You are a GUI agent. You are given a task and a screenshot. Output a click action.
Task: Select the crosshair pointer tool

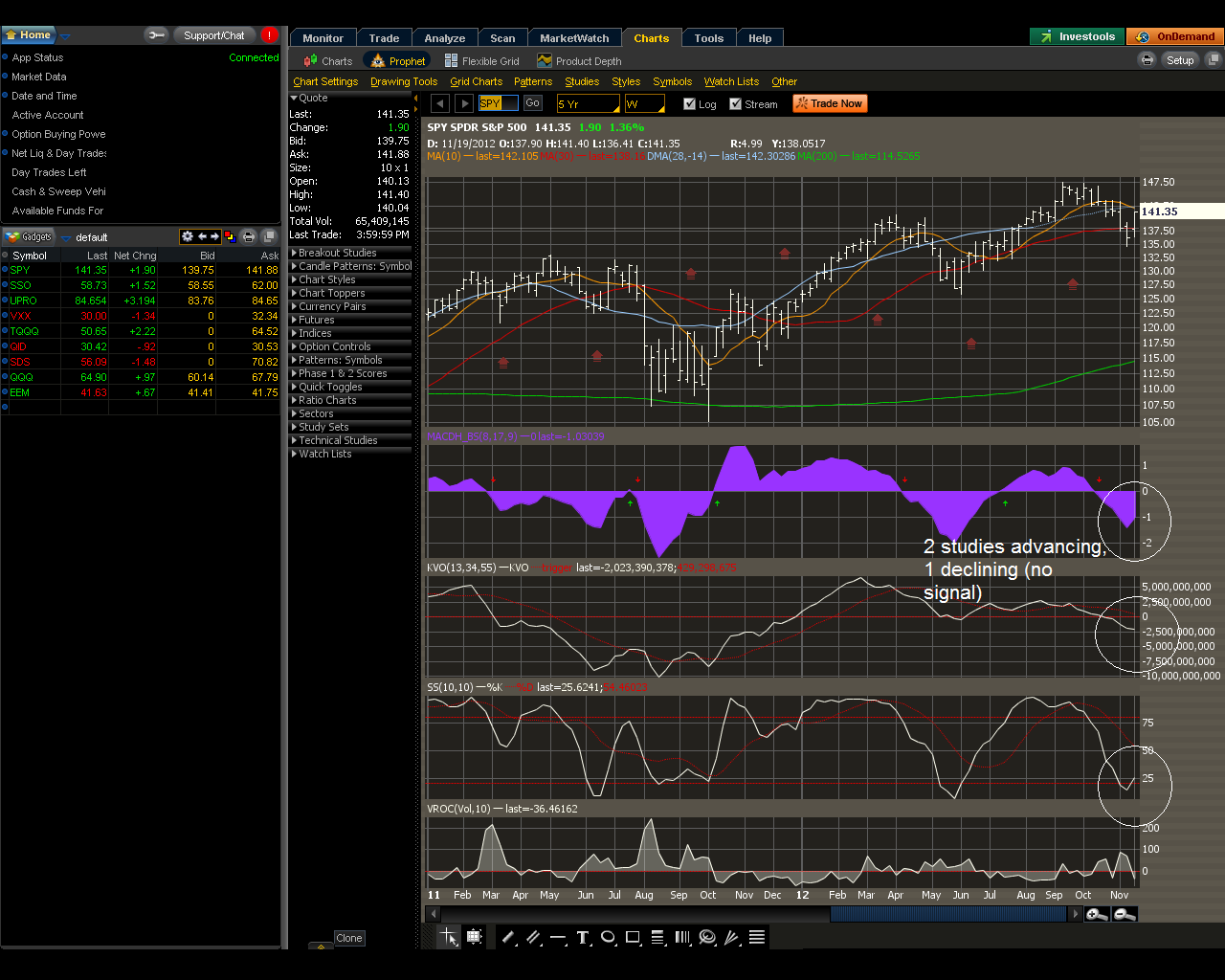coord(450,936)
